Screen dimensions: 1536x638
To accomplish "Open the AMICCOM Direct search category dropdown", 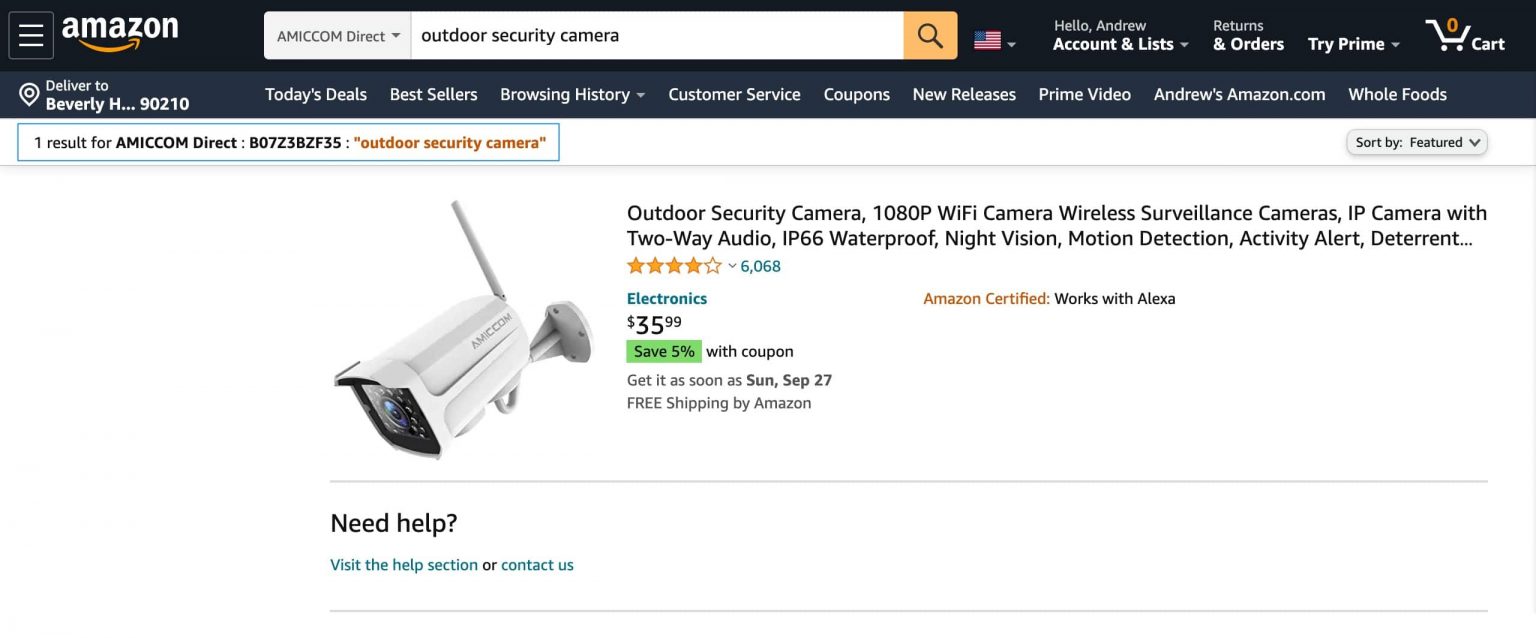I will 336,34.
